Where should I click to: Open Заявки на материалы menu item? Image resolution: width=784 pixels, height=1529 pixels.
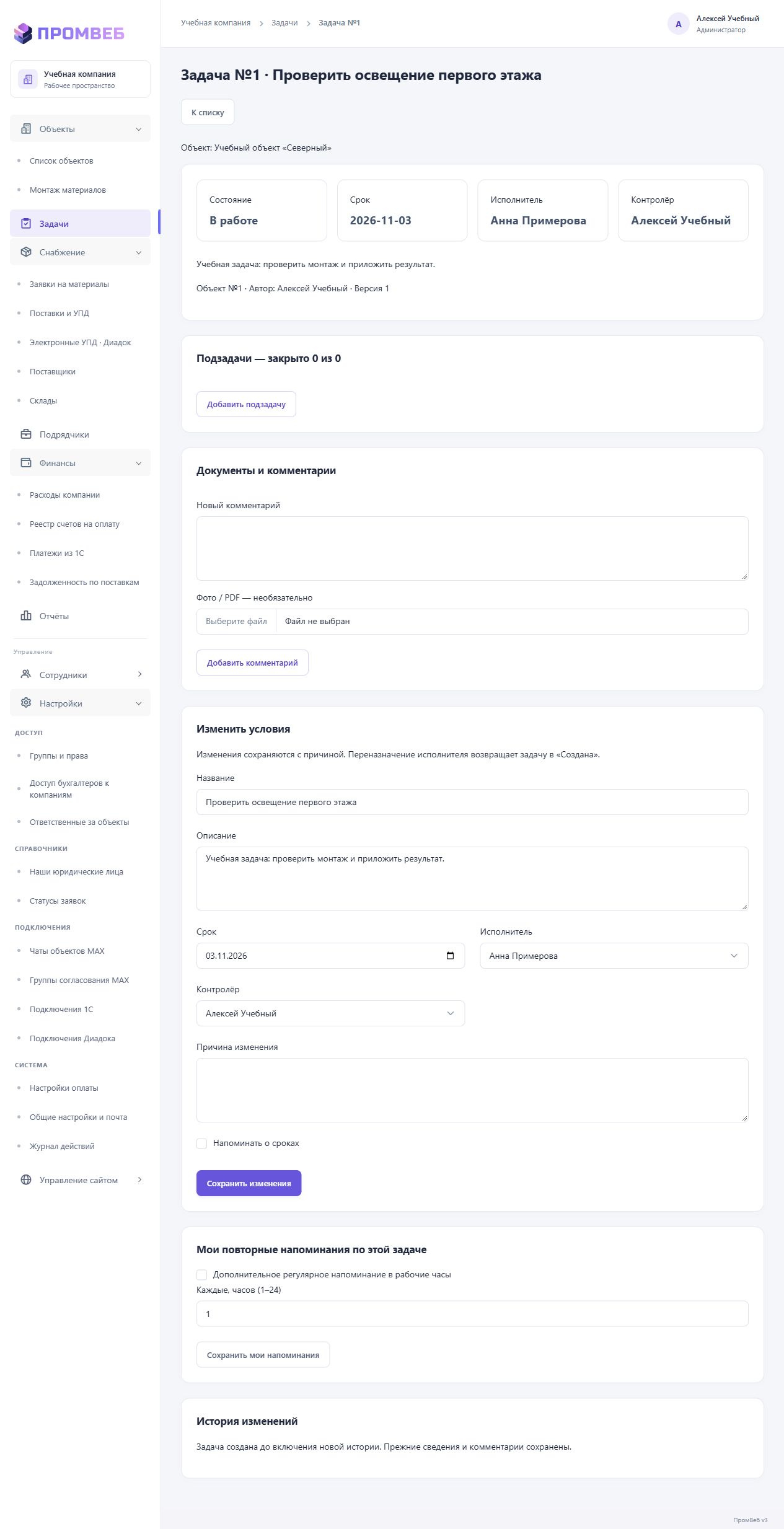69,284
